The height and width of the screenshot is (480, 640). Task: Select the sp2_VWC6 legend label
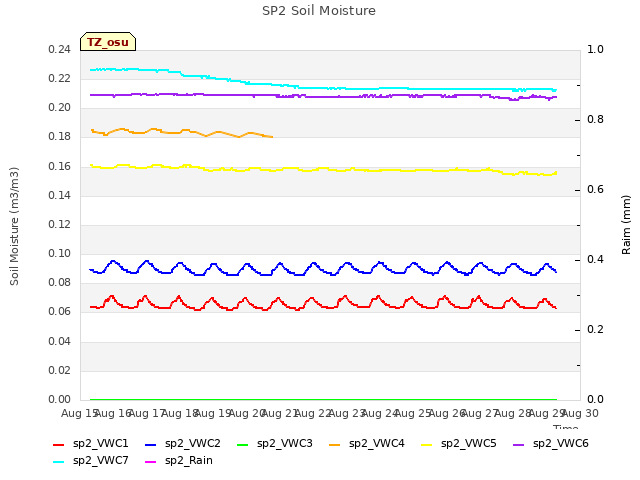(561, 444)
